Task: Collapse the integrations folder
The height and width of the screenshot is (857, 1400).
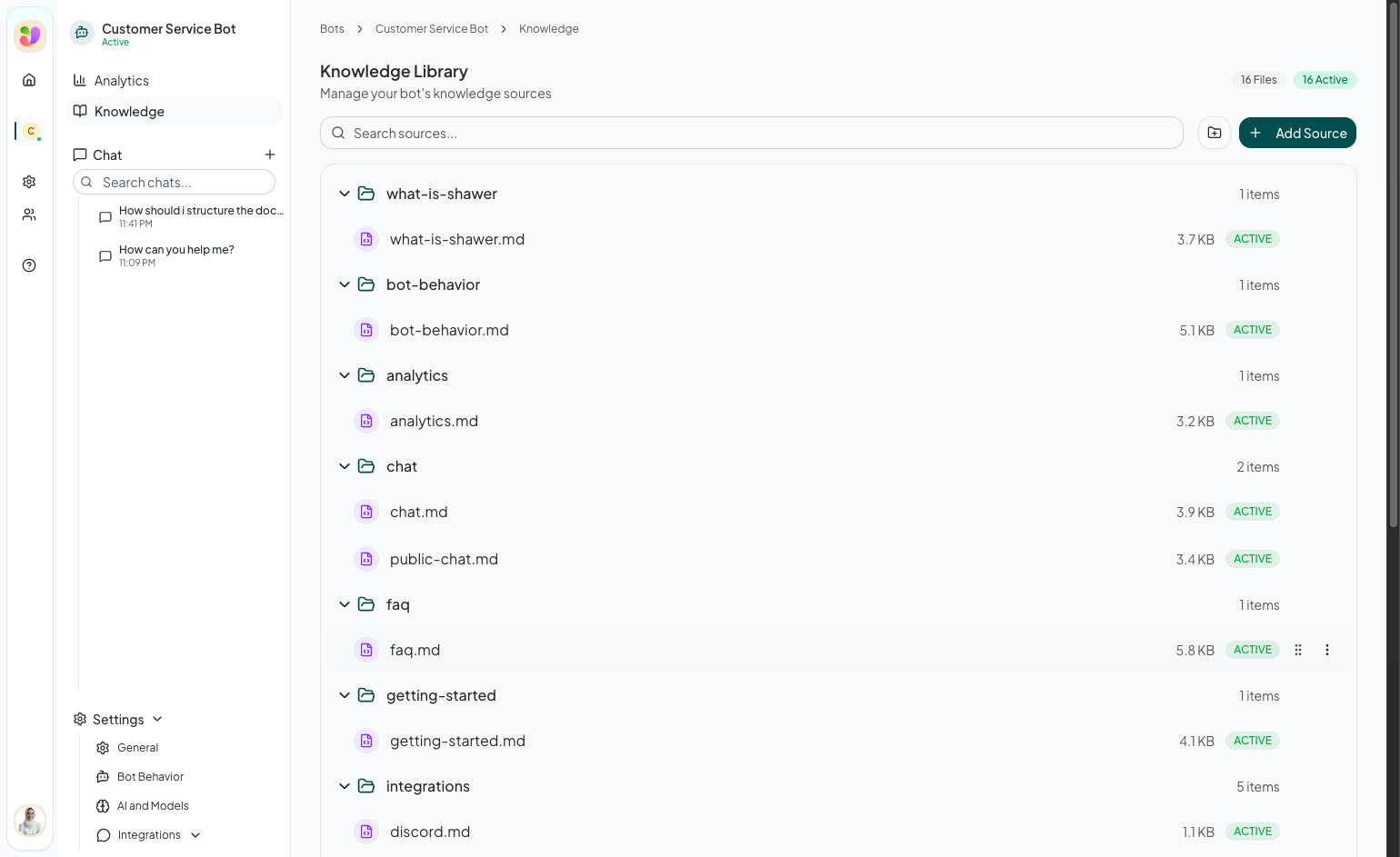Action: tap(345, 786)
